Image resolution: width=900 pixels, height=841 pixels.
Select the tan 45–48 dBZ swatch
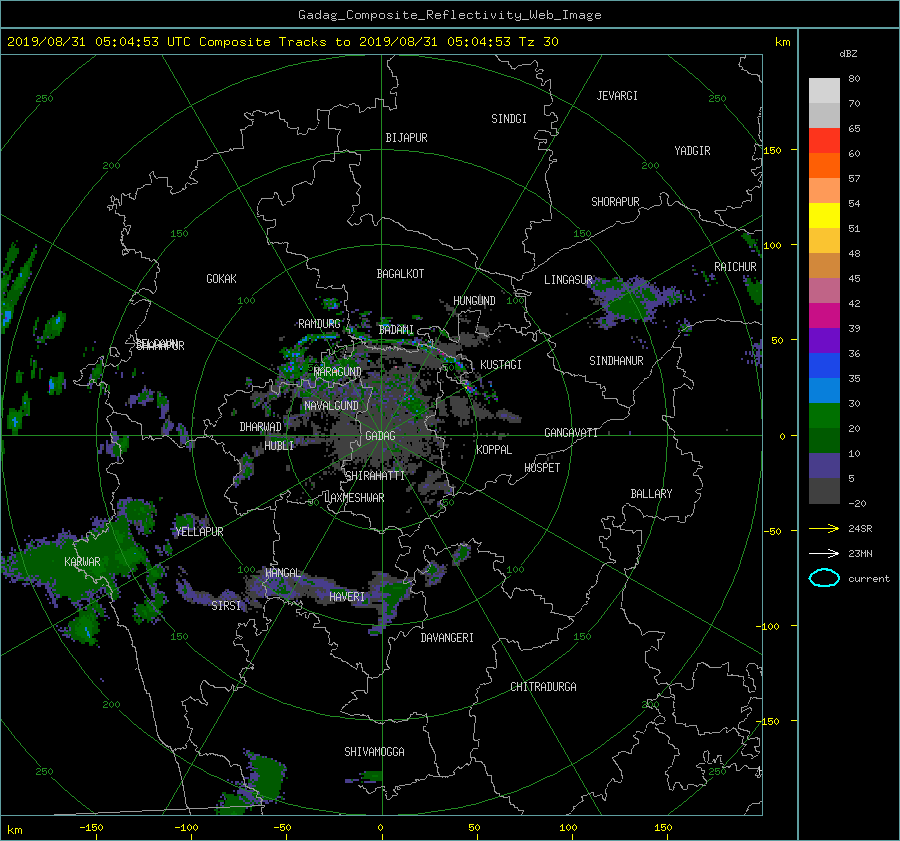point(824,266)
